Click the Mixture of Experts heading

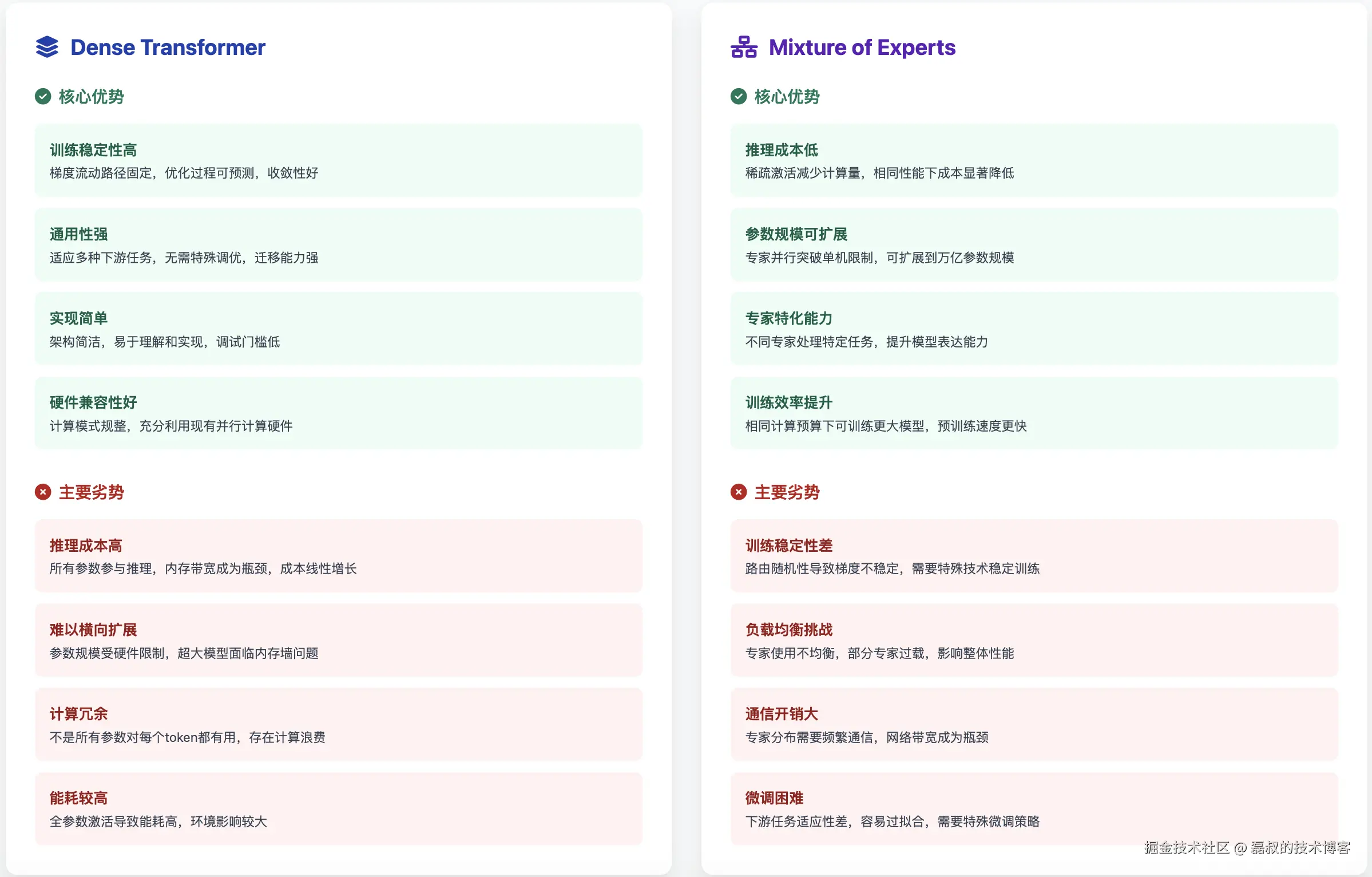coord(862,47)
